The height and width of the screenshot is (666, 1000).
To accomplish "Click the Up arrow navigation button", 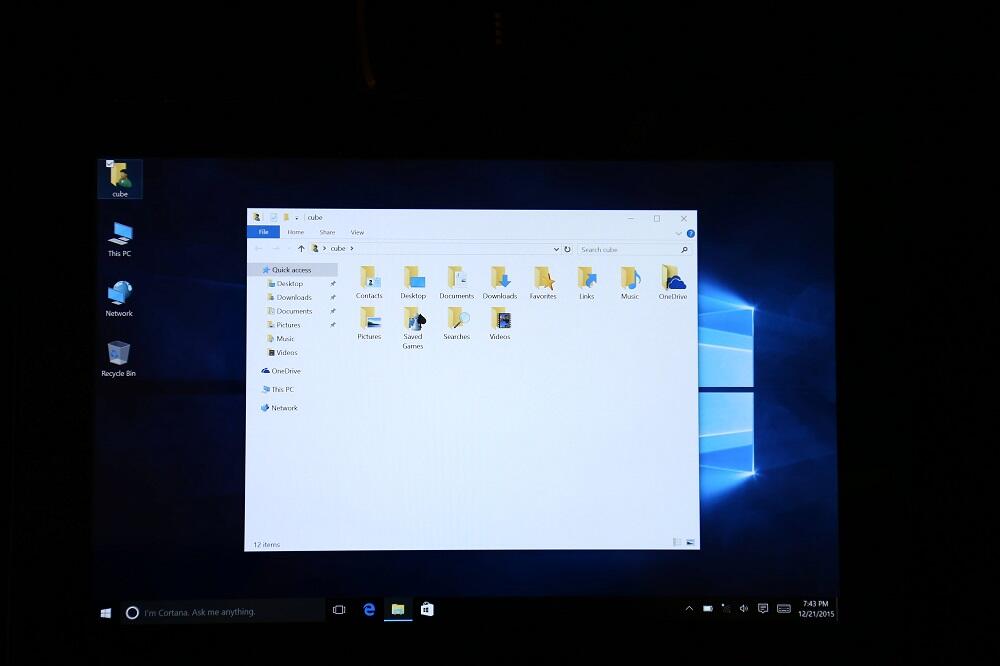I will click(301, 249).
